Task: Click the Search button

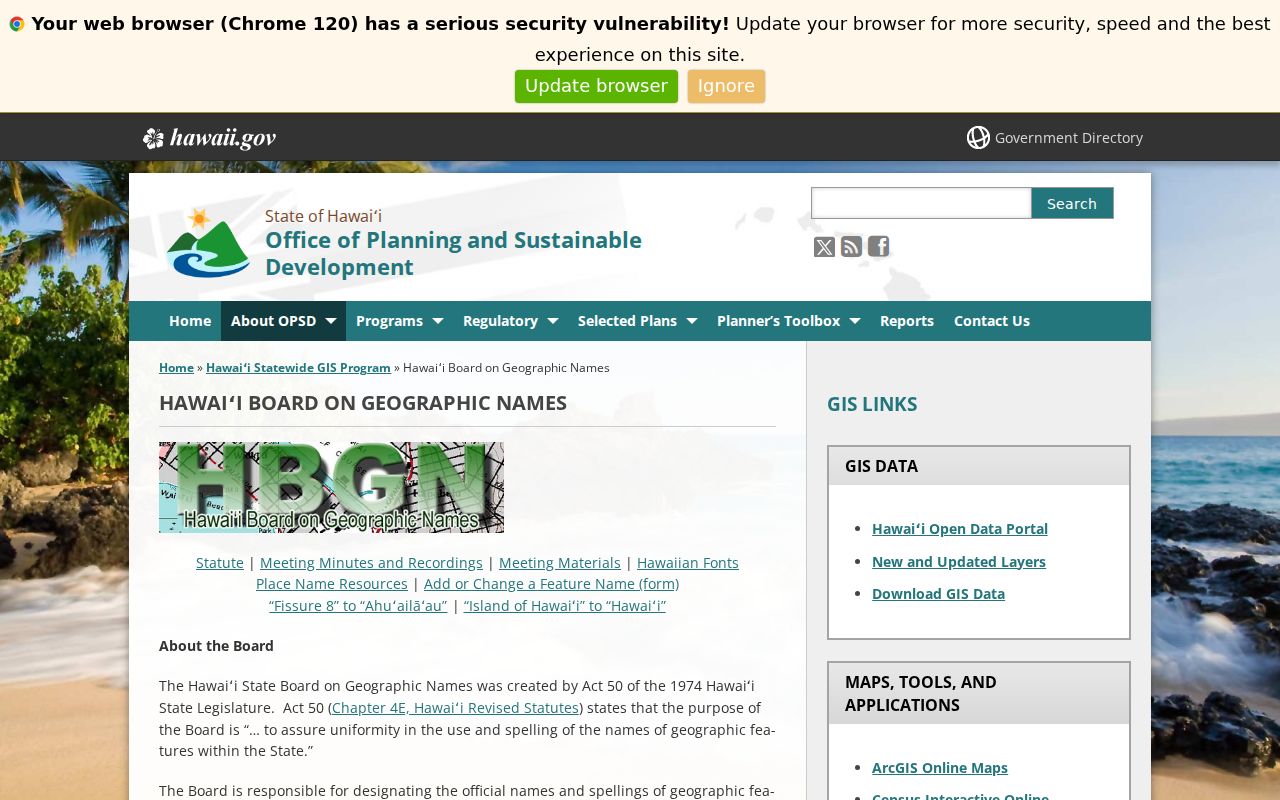Action: point(1072,203)
